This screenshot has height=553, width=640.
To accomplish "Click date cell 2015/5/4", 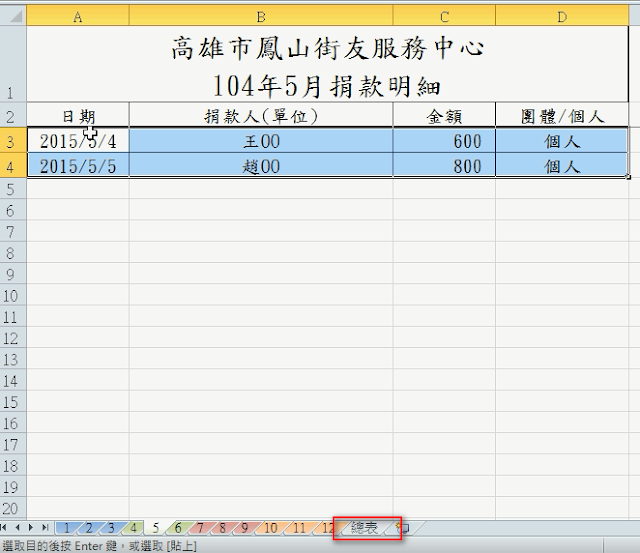I will [78, 140].
